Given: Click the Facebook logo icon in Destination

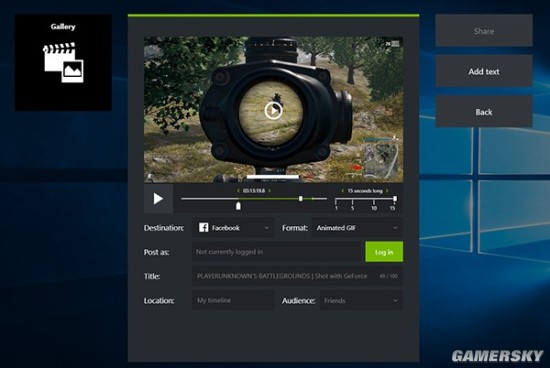Looking at the screenshot, I should click(x=203, y=228).
